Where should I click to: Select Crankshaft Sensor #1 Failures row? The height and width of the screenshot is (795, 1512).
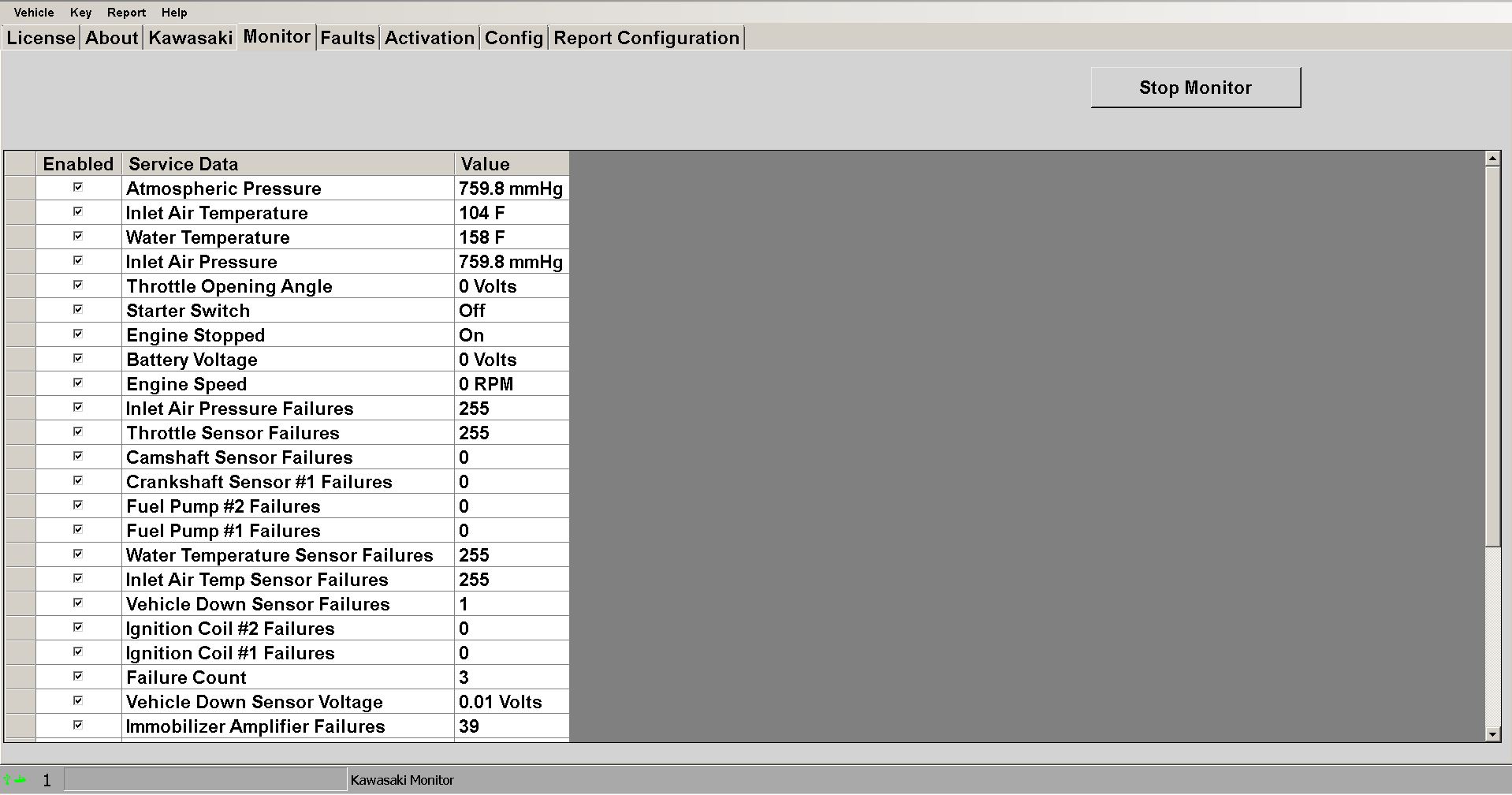[259, 482]
